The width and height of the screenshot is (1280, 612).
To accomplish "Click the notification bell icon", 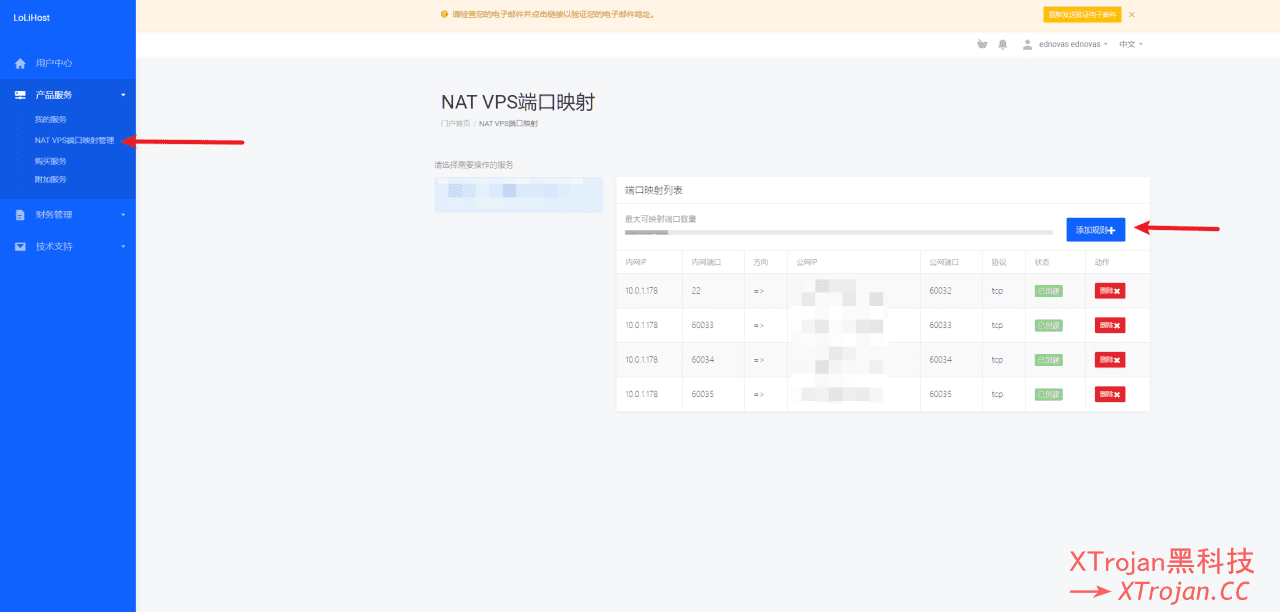I will (1002, 44).
